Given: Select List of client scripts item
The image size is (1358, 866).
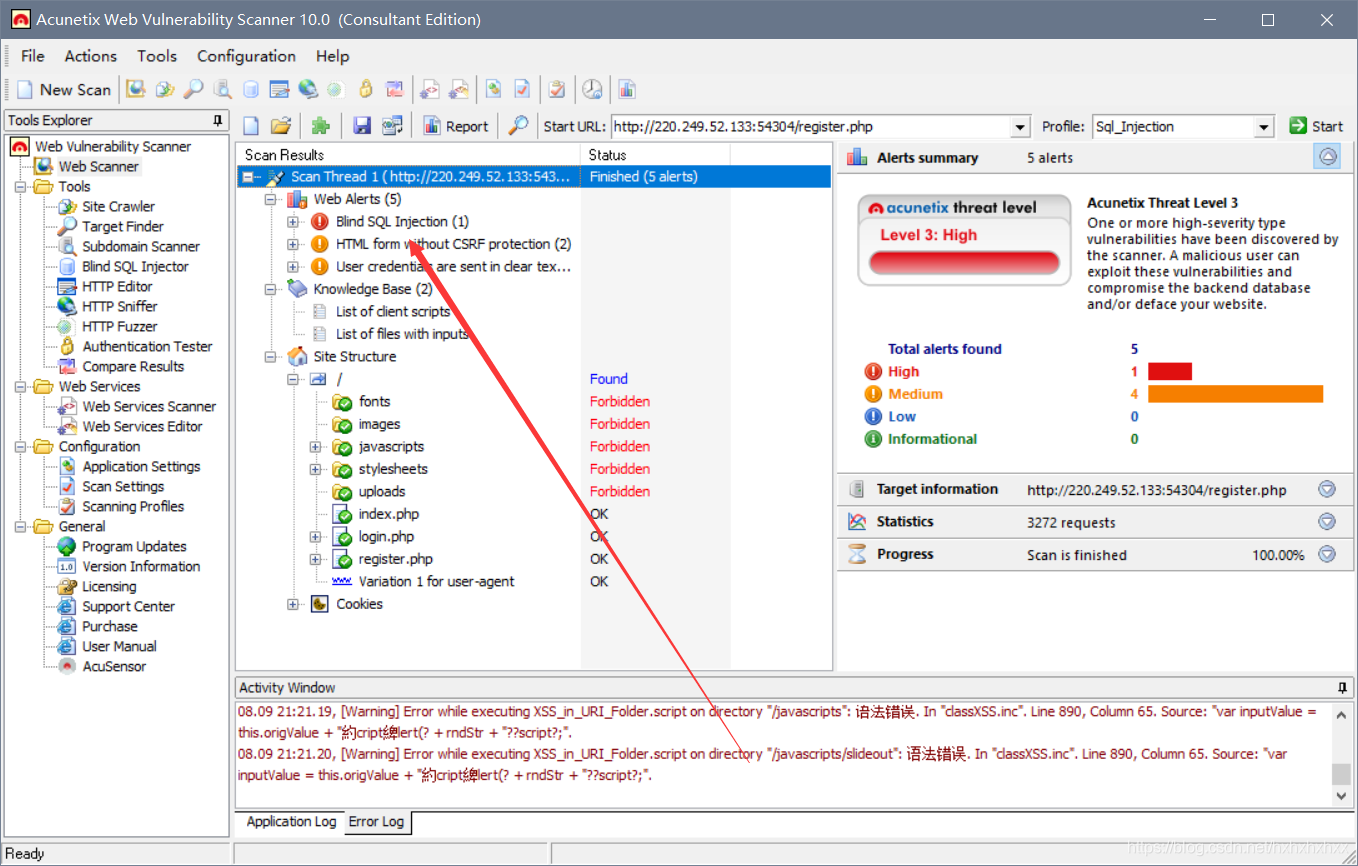Looking at the screenshot, I should coord(393,312).
